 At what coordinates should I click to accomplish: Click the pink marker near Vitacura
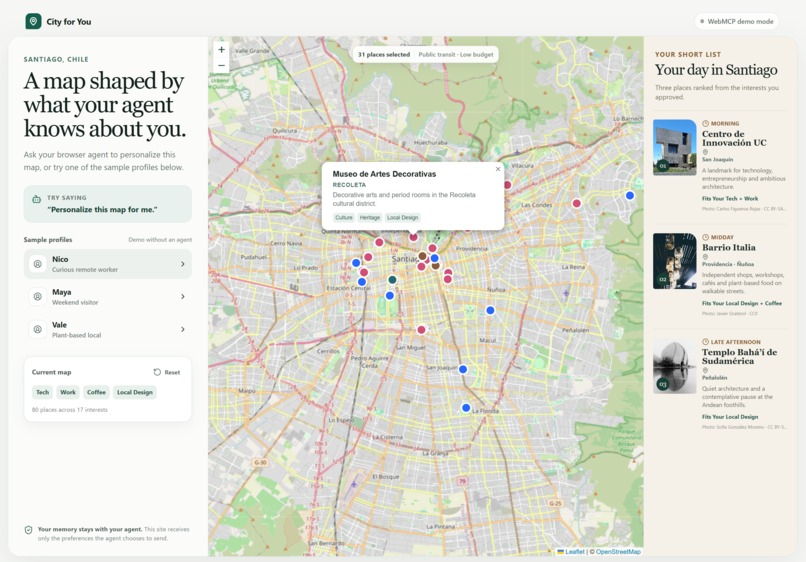point(507,185)
